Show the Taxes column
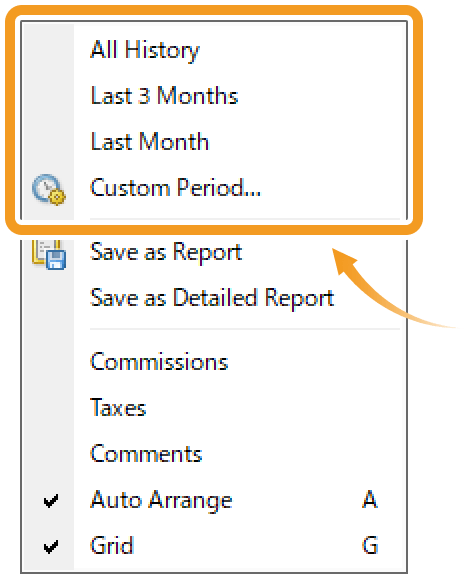The width and height of the screenshot is (466, 574). [x=118, y=408]
